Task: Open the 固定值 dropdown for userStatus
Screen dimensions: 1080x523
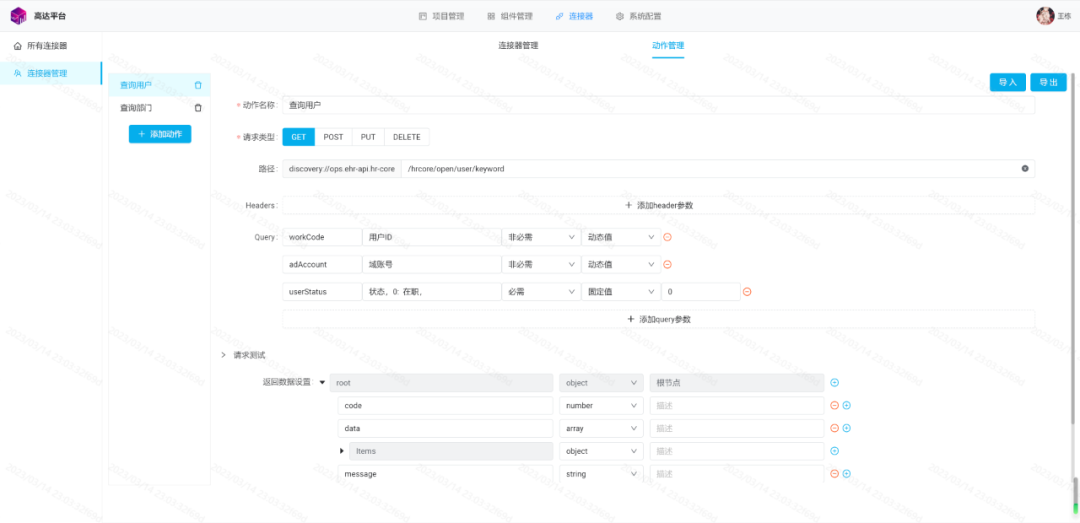Action: click(x=621, y=292)
